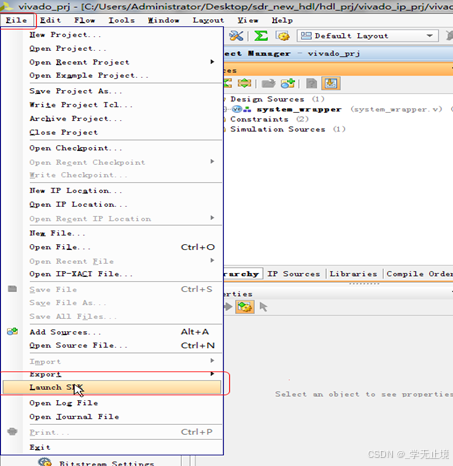This screenshot has width=453, height=466.
Task: Select Constraints tree node
Action: pos(269,119)
